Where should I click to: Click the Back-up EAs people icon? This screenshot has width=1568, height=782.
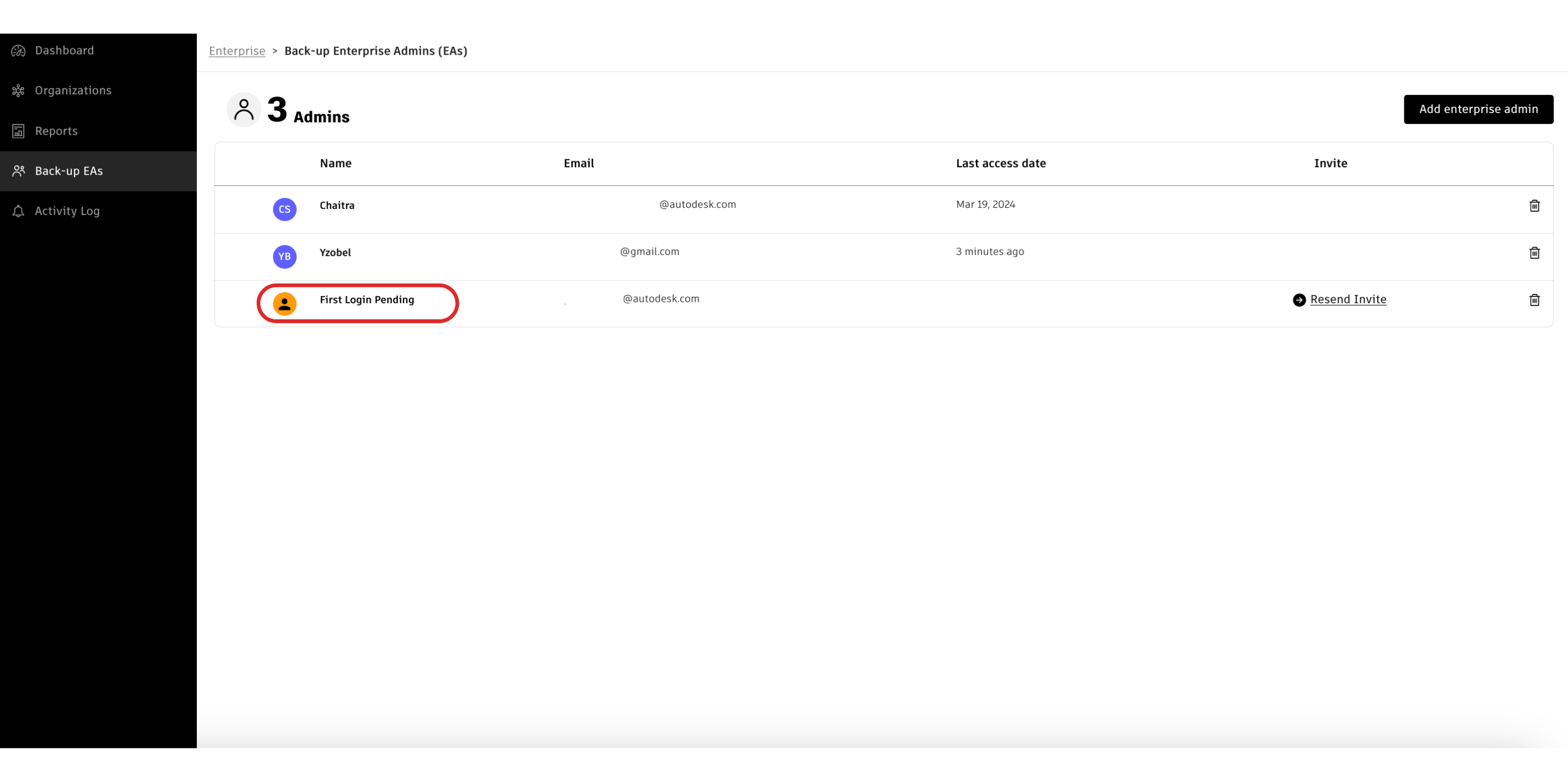click(x=18, y=171)
